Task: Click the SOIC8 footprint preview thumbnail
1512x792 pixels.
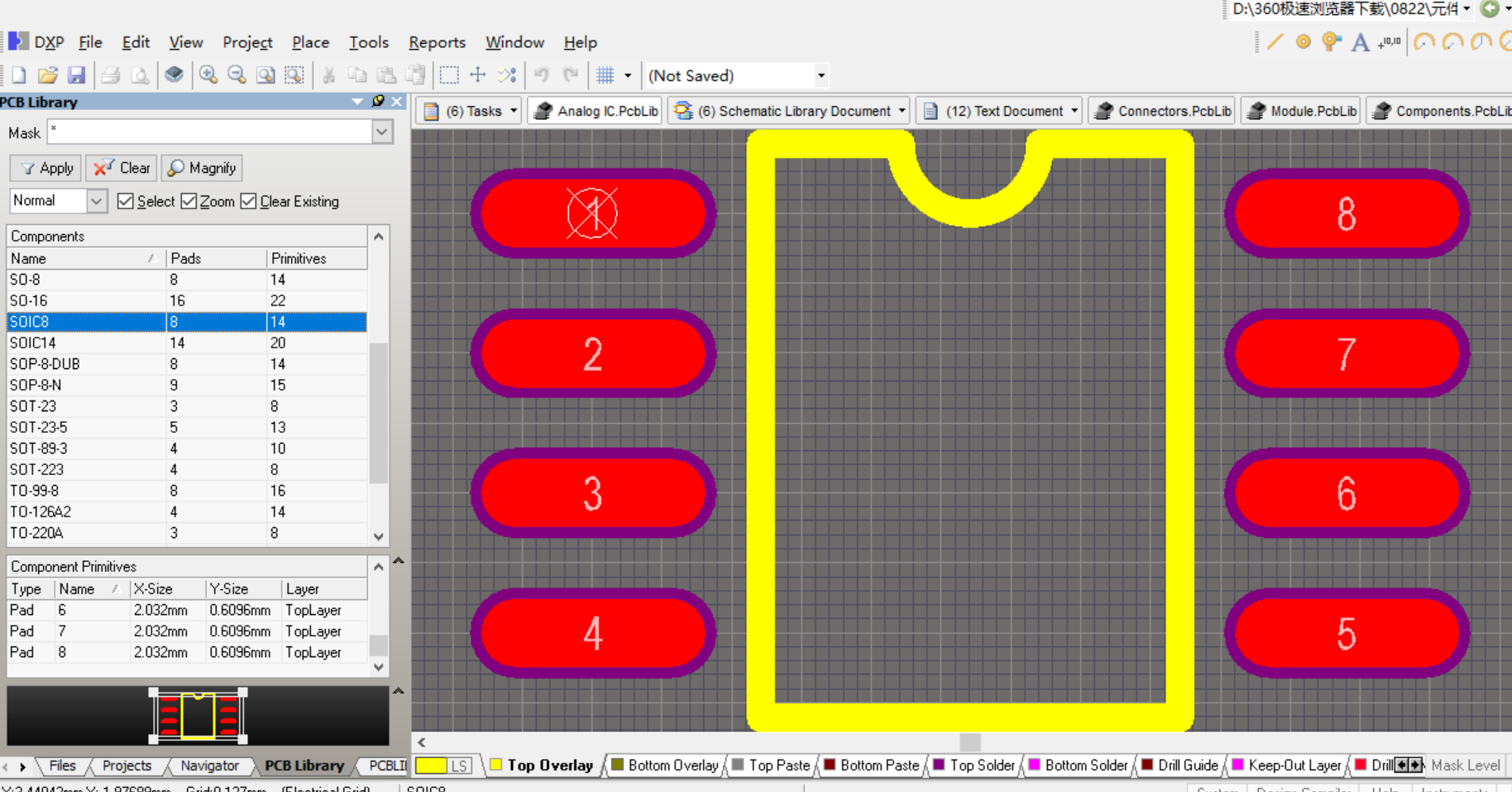Action: [198, 715]
